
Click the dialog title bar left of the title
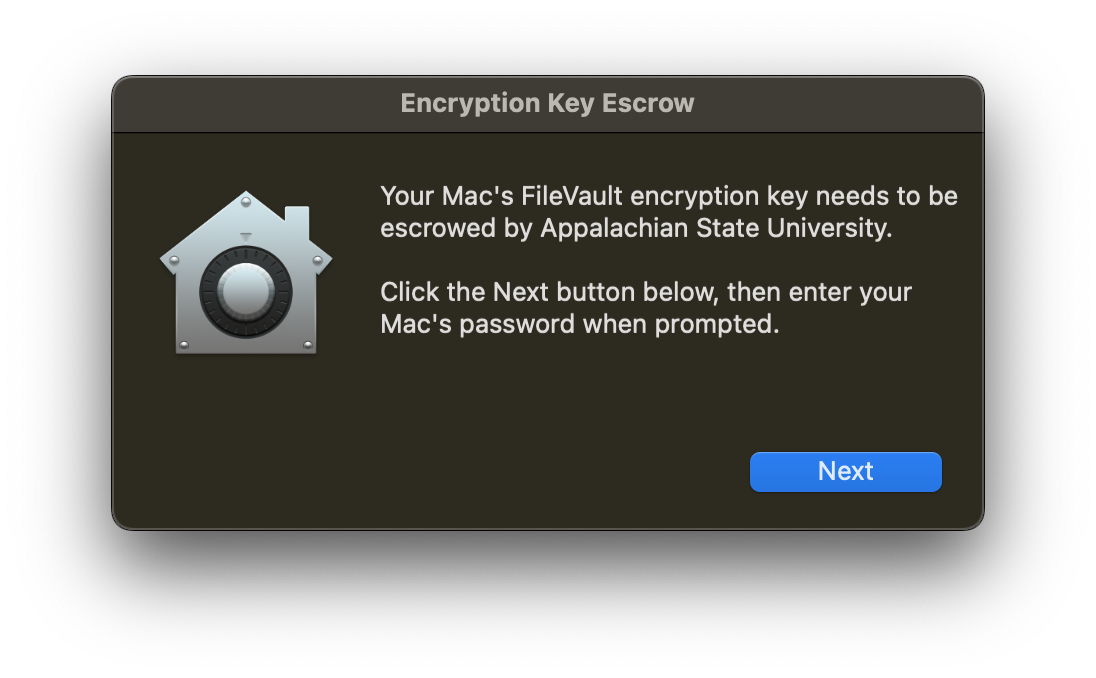[250, 104]
